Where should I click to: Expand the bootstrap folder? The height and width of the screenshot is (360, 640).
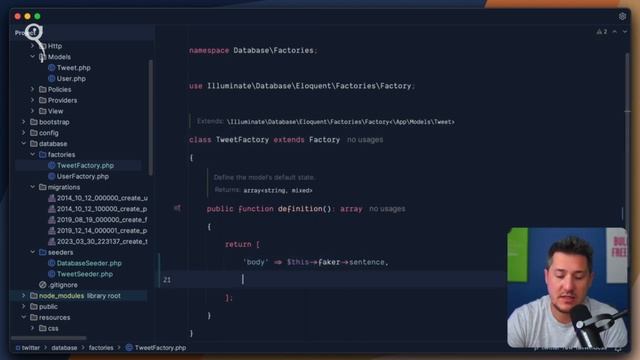pyautogui.click(x=23, y=122)
